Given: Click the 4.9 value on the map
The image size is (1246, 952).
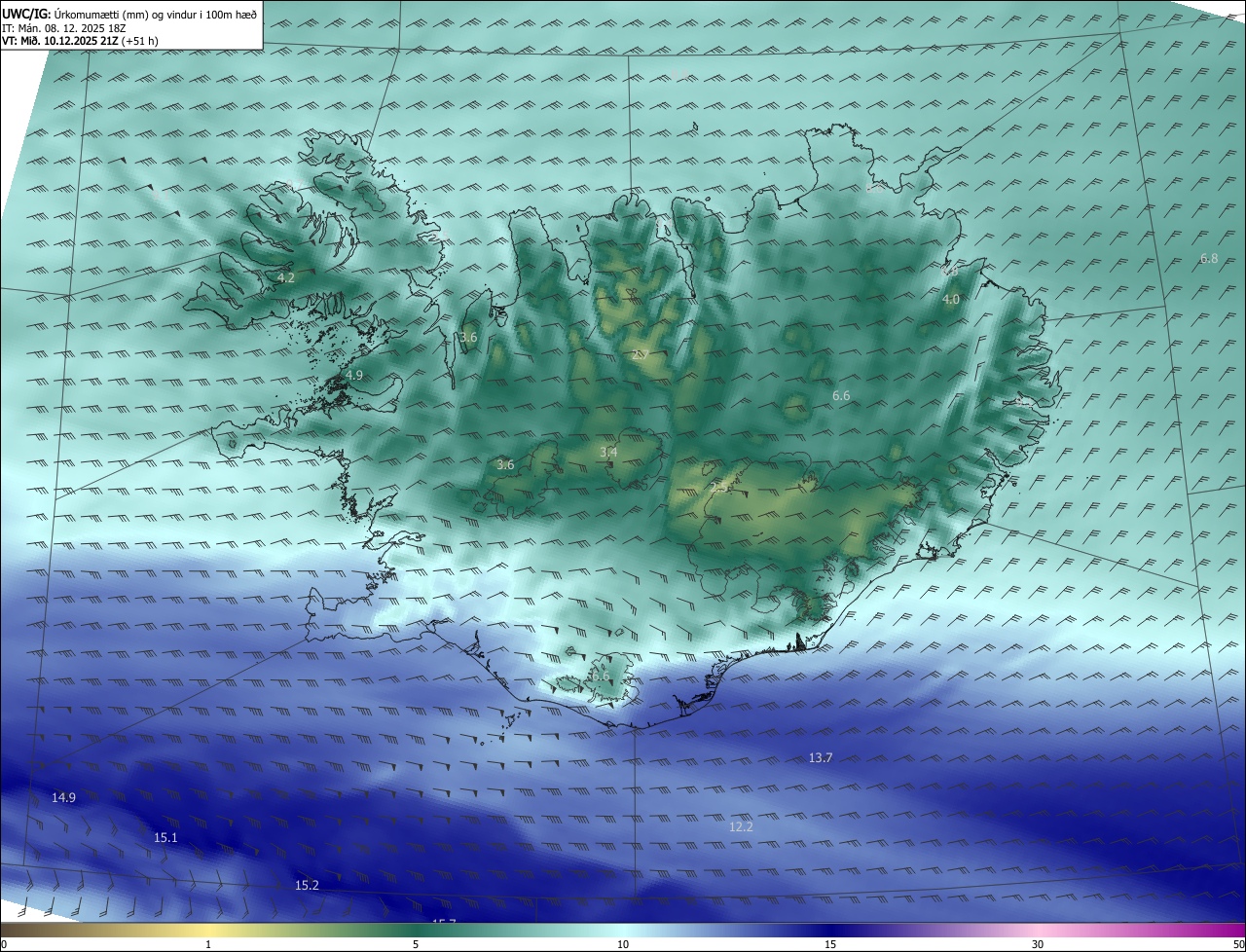Looking at the screenshot, I should tap(354, 375).
